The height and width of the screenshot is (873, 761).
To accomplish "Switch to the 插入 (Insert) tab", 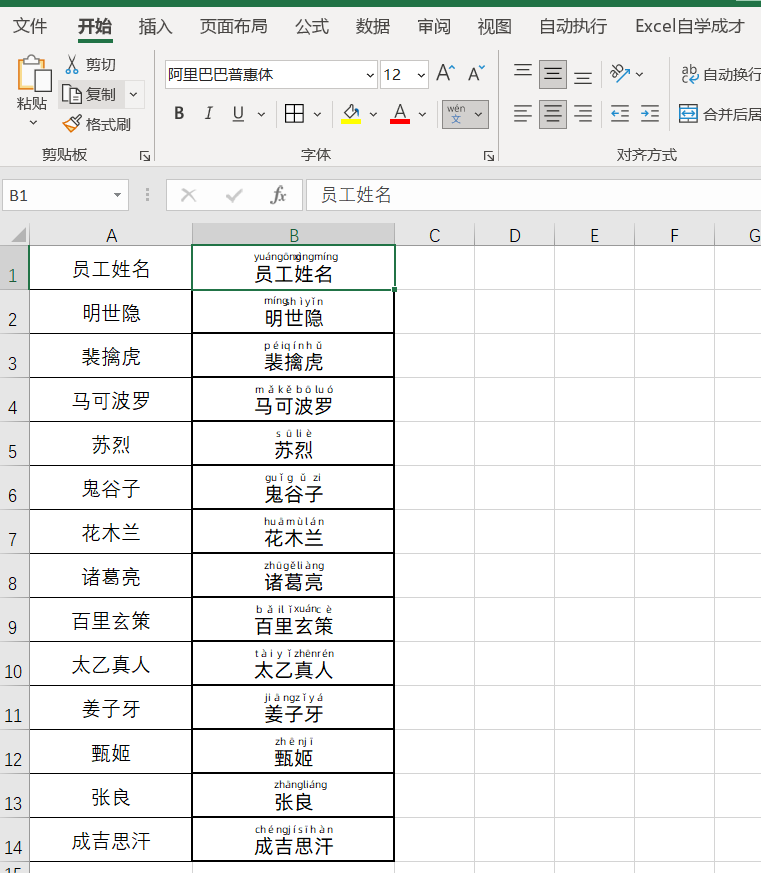I will [155, 26].
